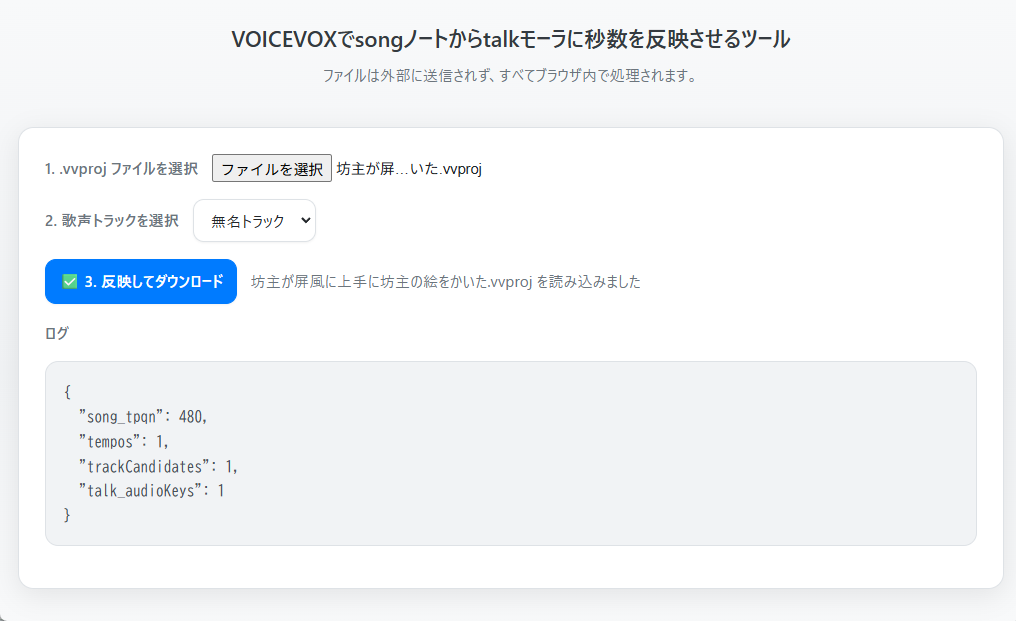
Task: Click the label 1. .vvproj ファイルを選択
Action: coord(121,169)
